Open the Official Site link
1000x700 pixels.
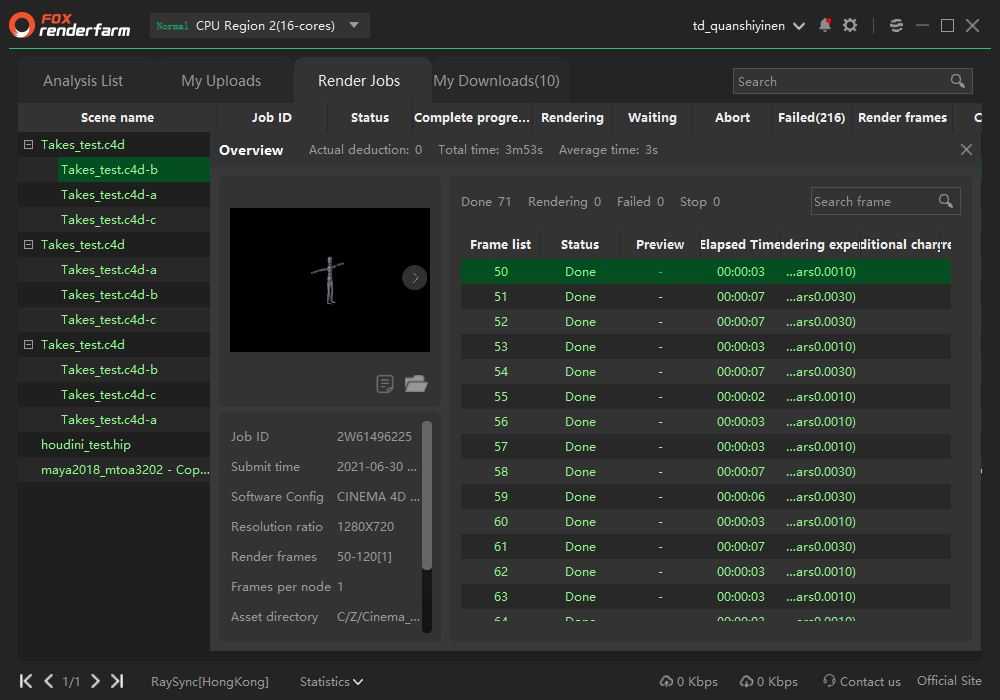coord(949,681)
